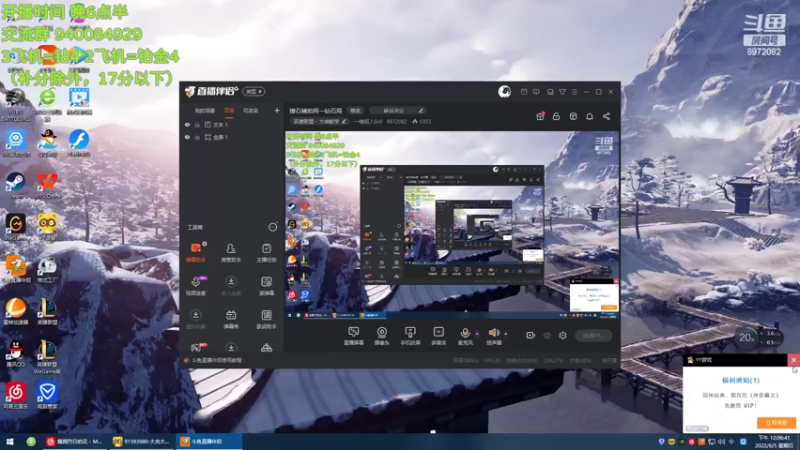Click Windows Start button
Viewport: 800px width, 450px height.
10,442
